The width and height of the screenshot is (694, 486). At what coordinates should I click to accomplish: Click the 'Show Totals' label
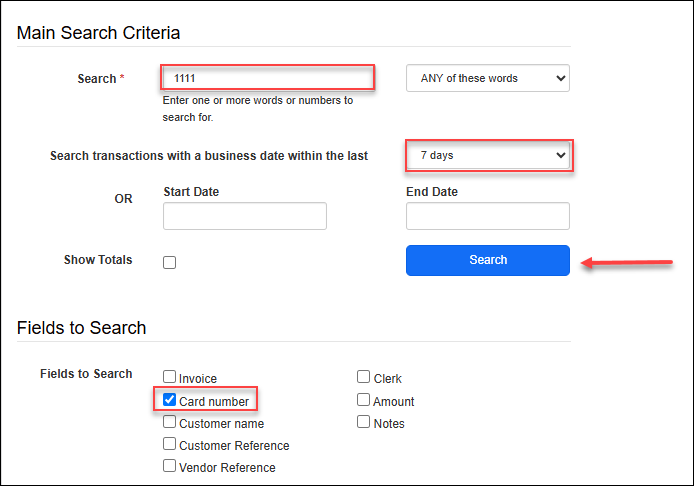click(98, 260)
